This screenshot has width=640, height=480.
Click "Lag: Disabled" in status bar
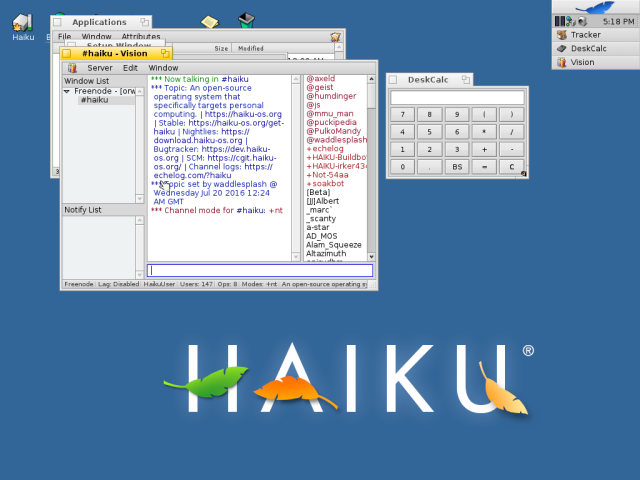118,284
